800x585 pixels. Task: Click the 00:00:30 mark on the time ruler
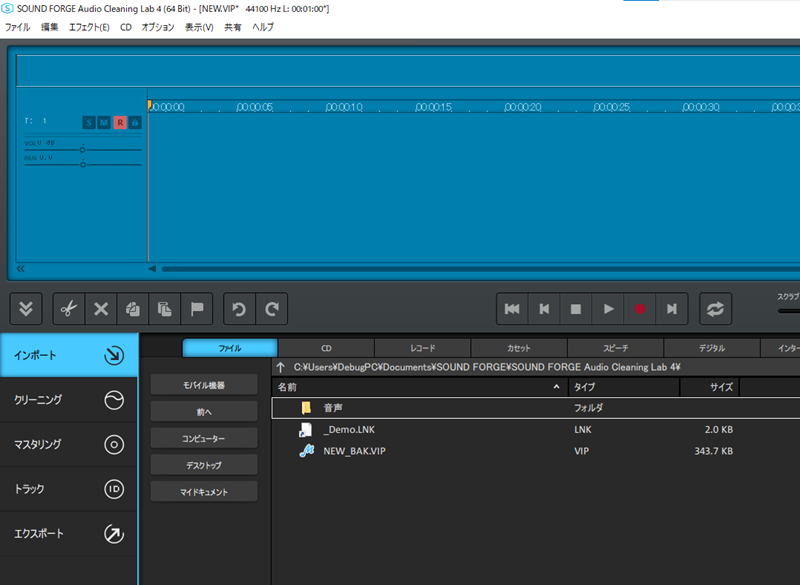(701, 107)
